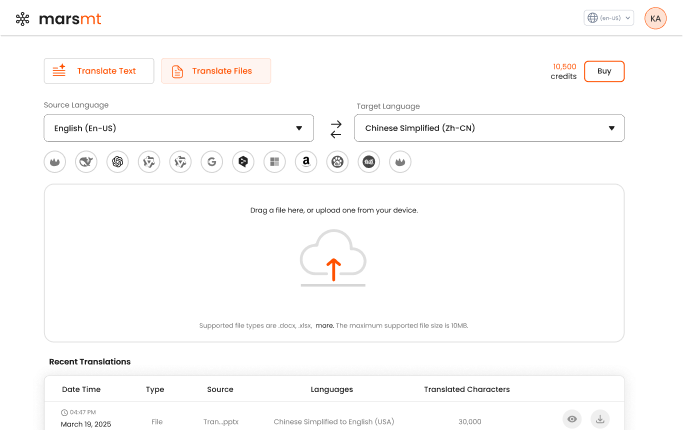The width and height of the screenshot is (683, 430).
Task: Expand the en-US interface language selector
Action: click(608, 18)
